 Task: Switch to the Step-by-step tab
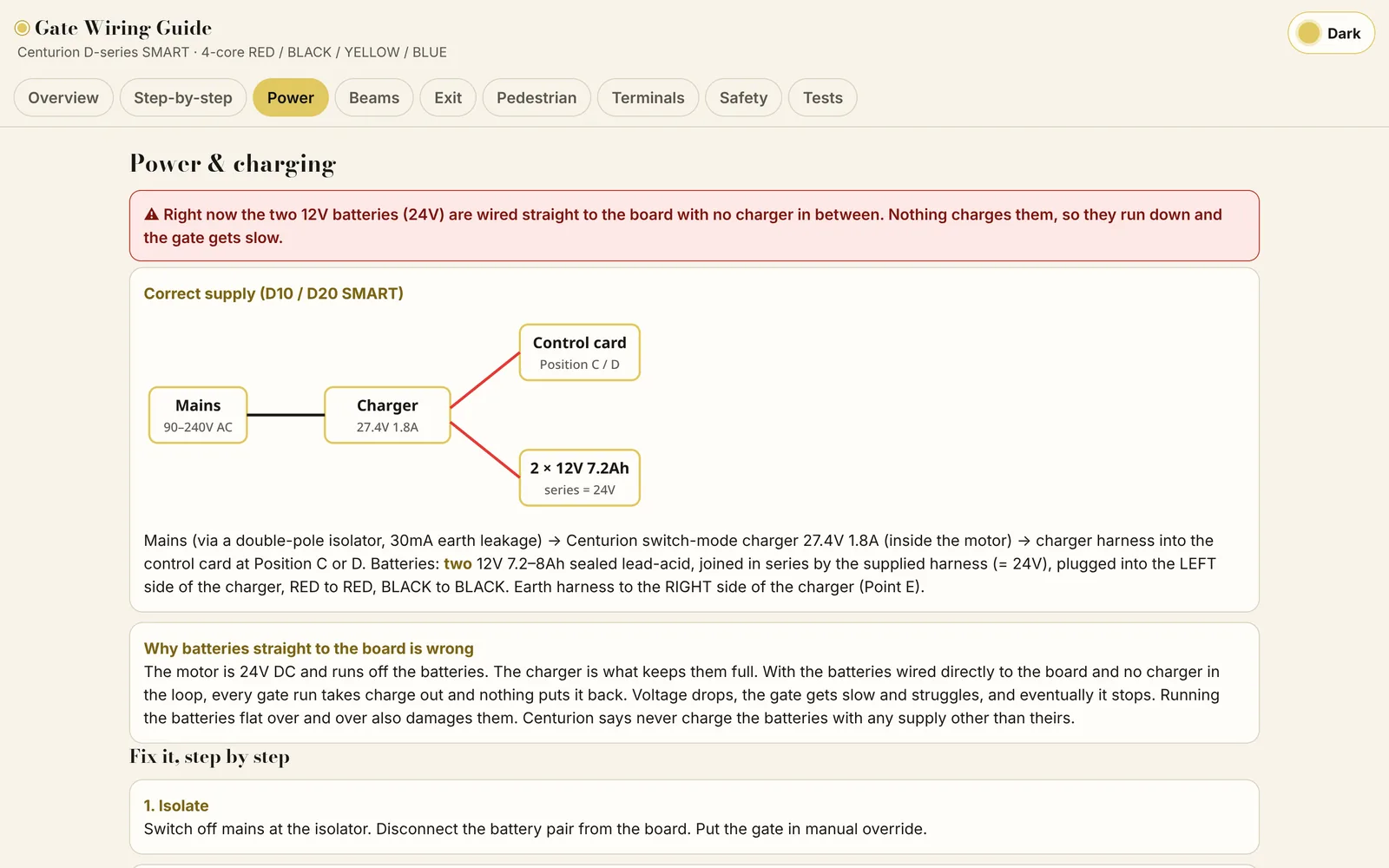[183, 97]
